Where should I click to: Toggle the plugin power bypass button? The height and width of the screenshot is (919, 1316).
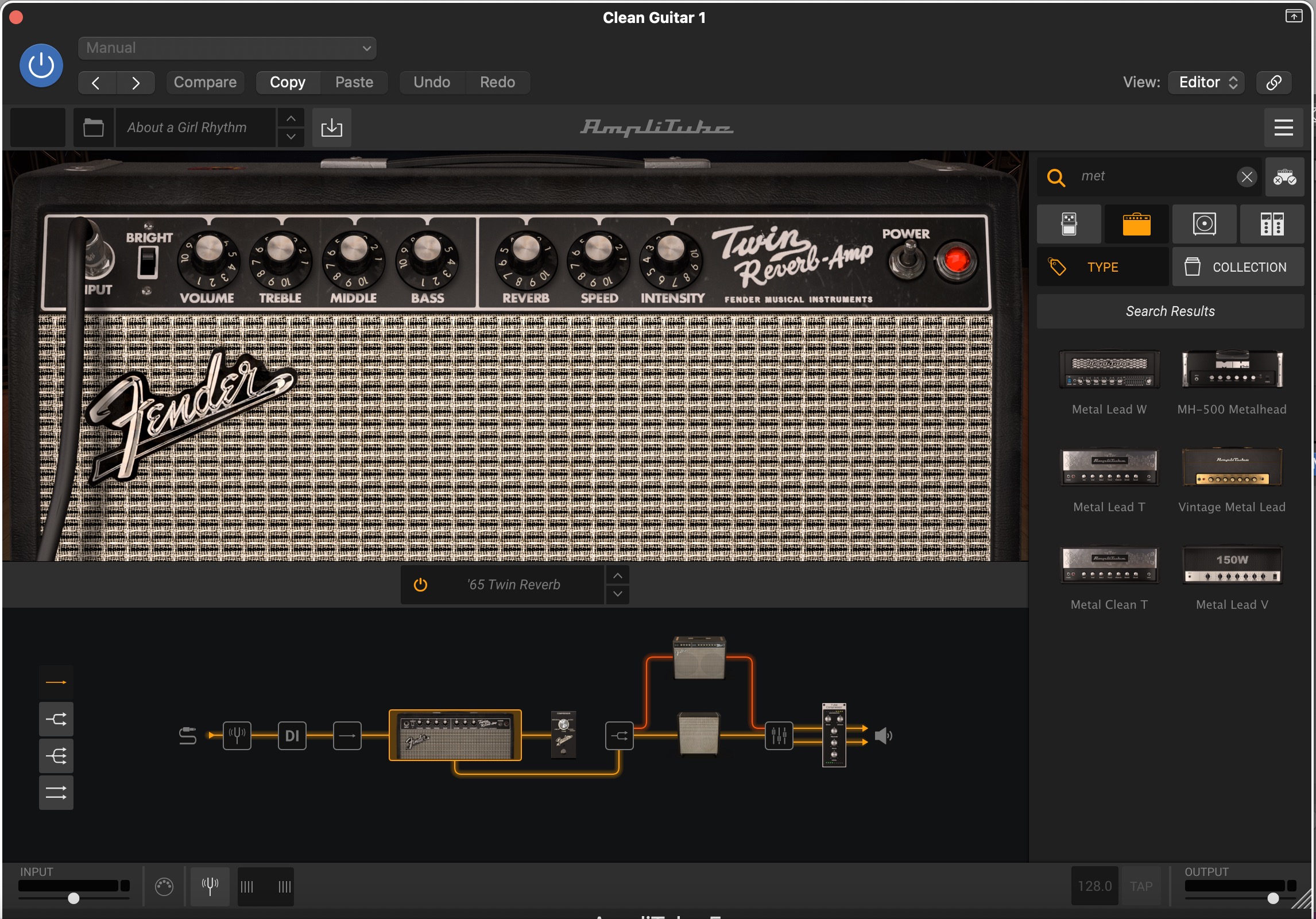(x=41, y=65)
